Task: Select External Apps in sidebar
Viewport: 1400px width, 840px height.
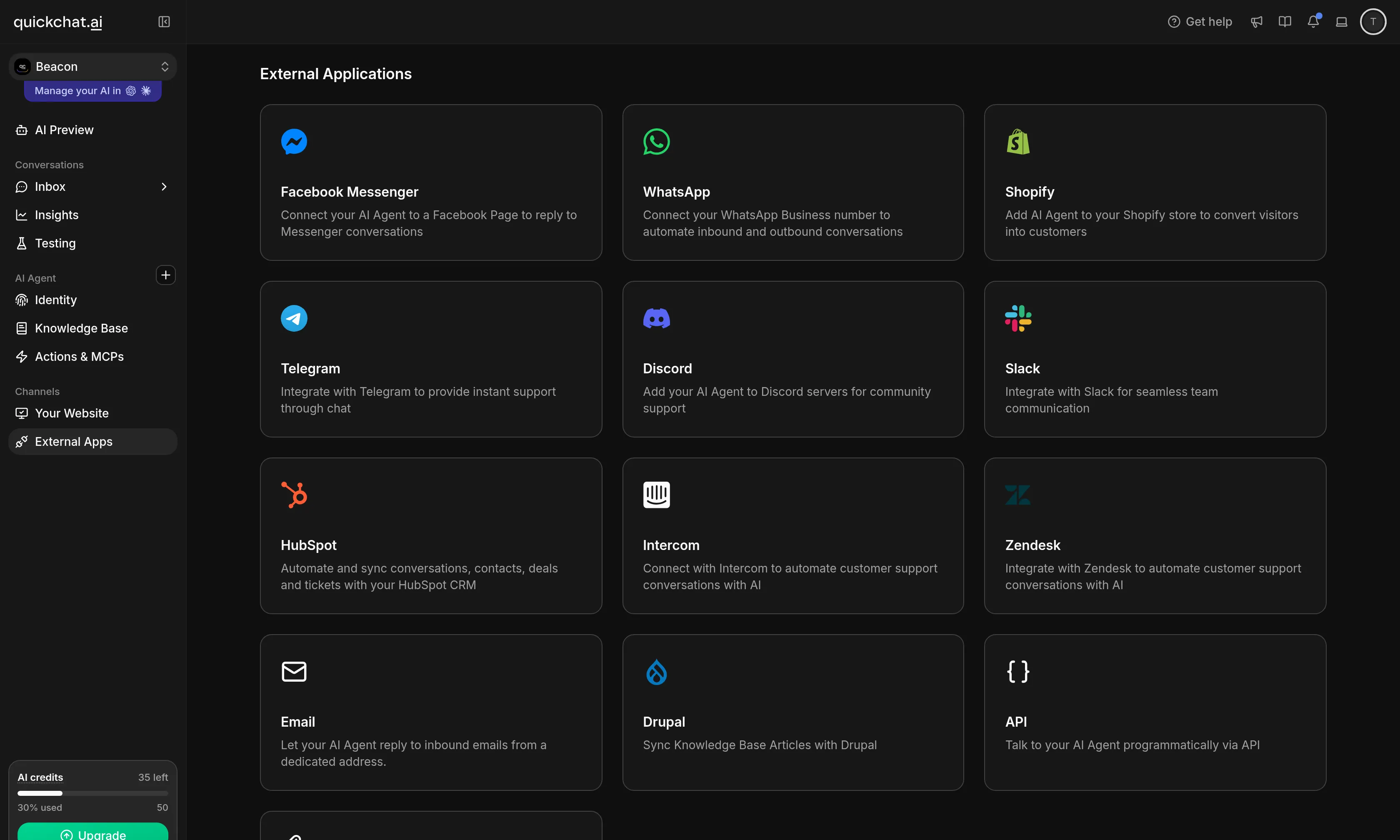Action: point(93,442)
